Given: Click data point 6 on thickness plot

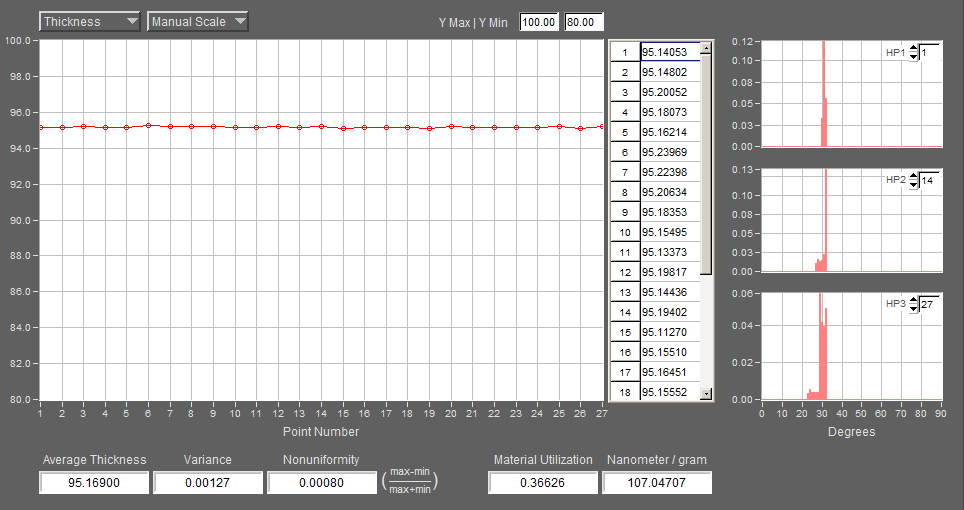Looking at the screenshot, I should coord(148,125).
